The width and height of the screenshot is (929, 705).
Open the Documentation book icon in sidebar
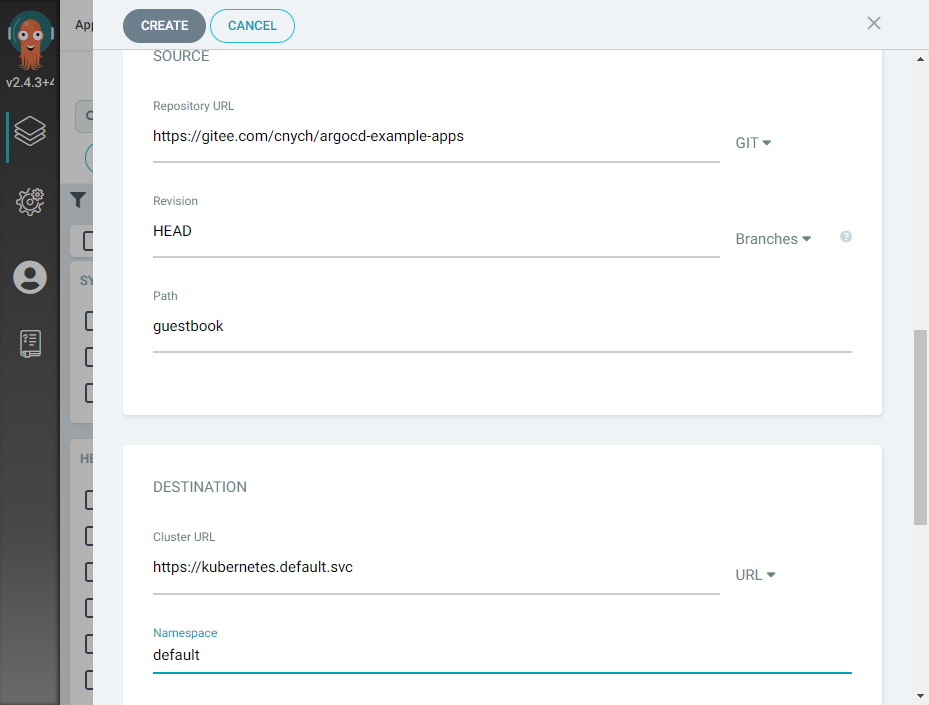(30, 344)
